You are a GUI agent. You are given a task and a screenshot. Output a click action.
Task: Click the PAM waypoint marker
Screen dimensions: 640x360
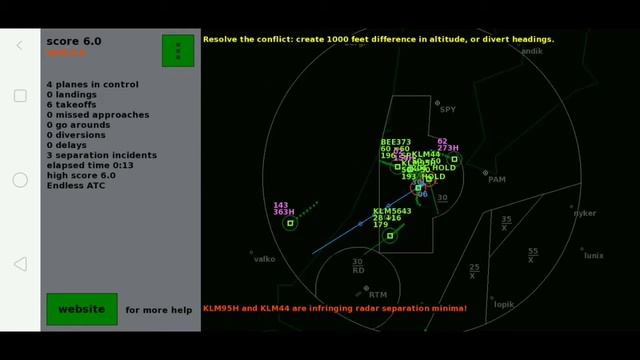[x=485, y=173]
